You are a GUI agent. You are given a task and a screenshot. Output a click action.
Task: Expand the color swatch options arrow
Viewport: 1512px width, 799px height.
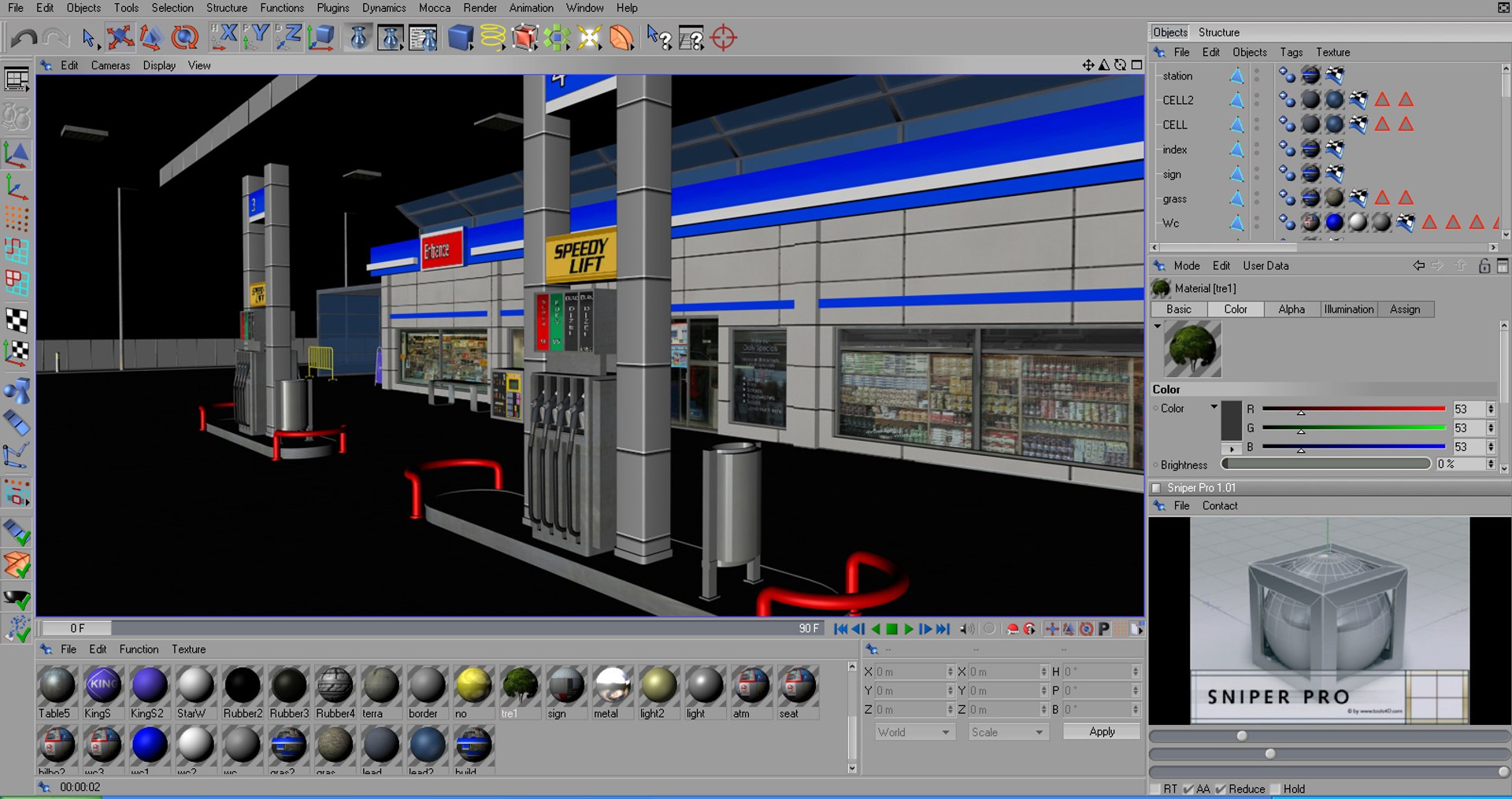1232,449
